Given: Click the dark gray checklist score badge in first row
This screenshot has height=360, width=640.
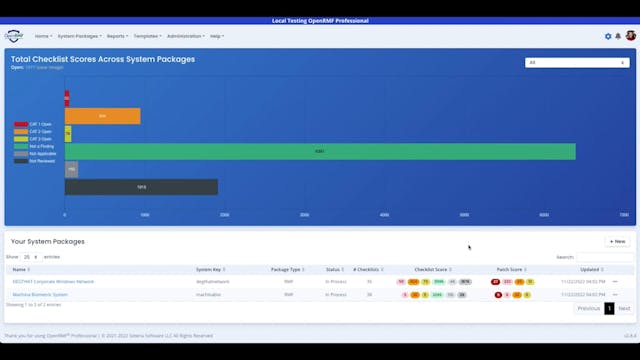Looking at the screenshot, I should click(x=465, y=282).
